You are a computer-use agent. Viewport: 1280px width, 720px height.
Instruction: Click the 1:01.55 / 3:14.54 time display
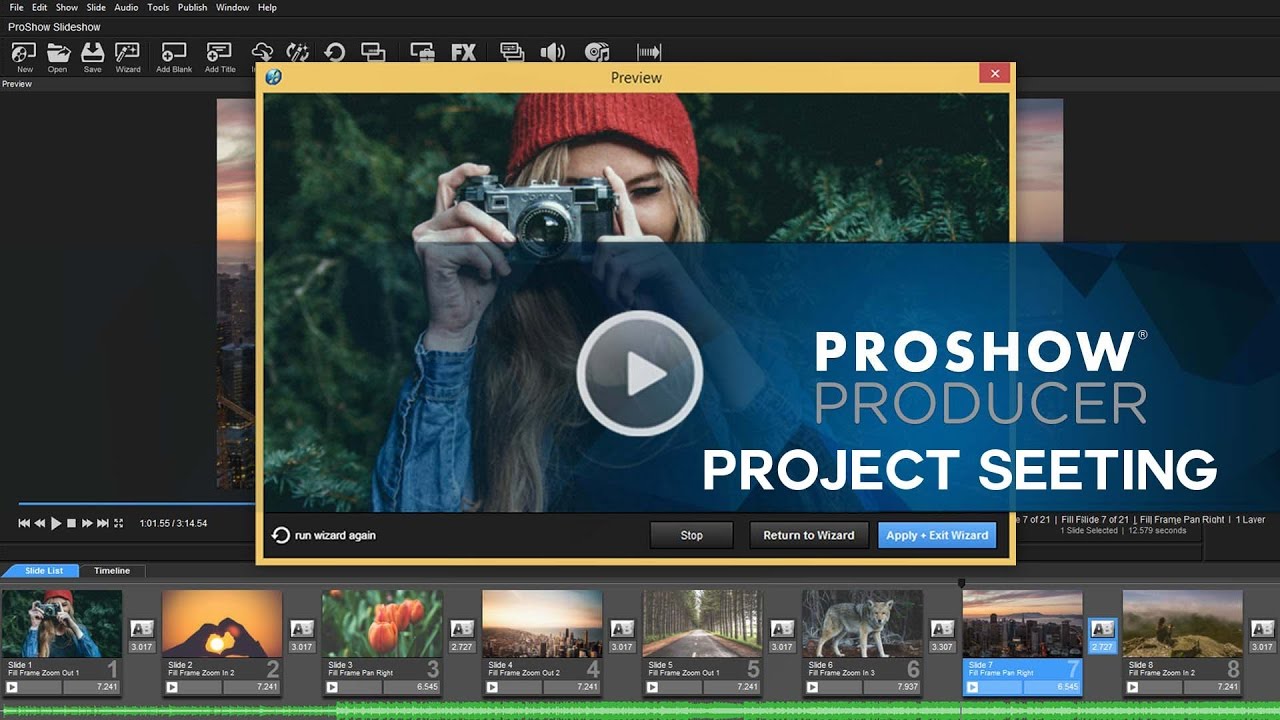(x=173, y=523)
